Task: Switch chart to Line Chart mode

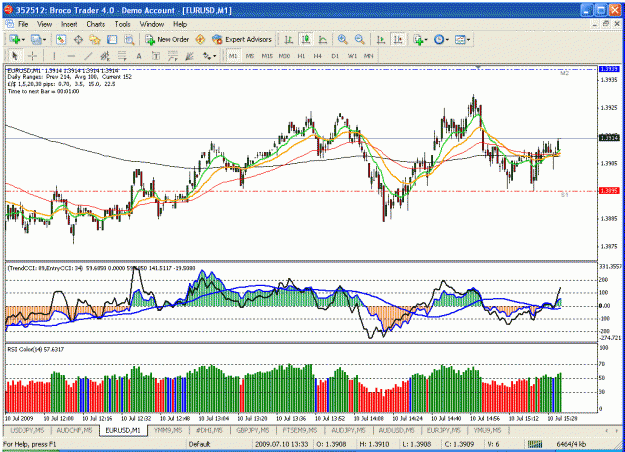Action: click(323, 39)
